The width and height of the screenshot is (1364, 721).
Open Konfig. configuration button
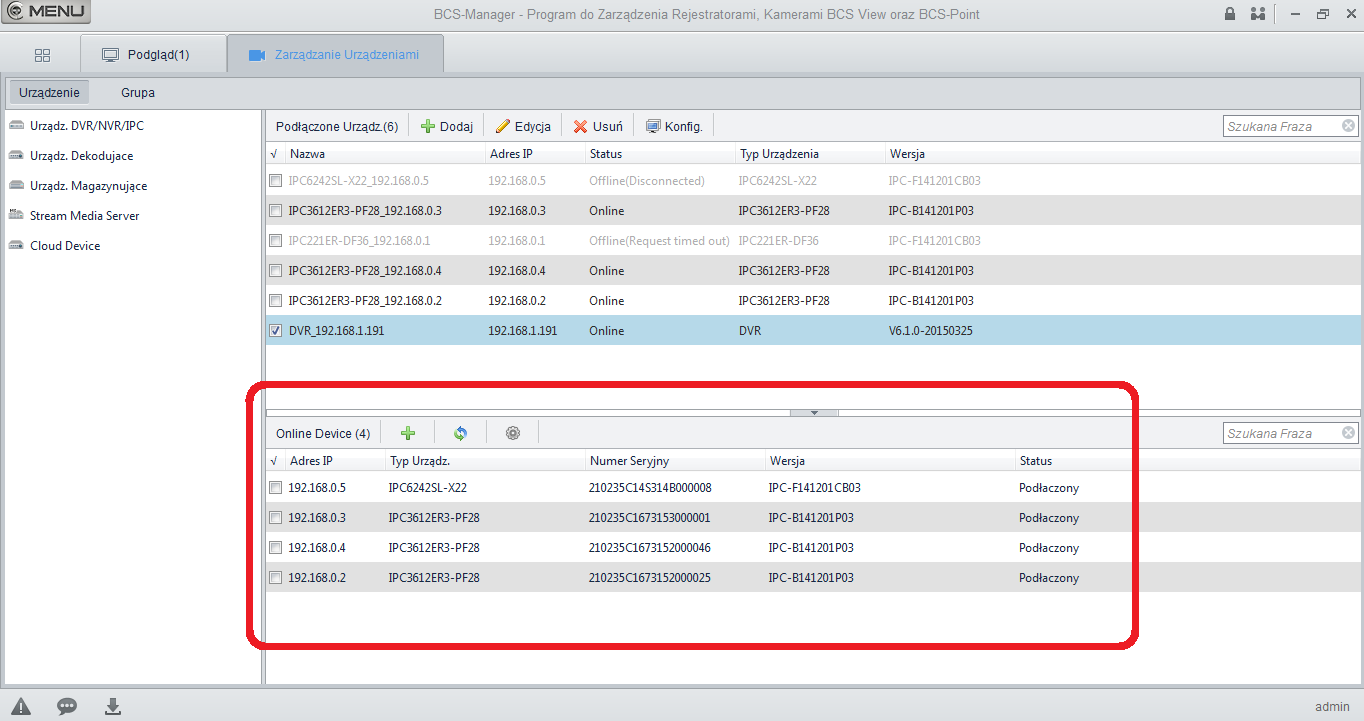(674, 126)
